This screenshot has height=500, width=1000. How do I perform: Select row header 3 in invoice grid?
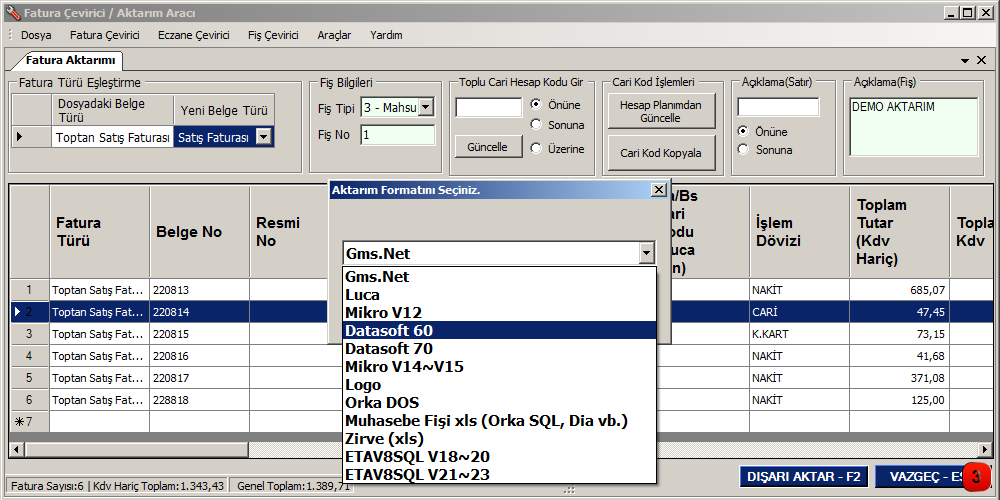pyautogui.click(x=30, y=334)
